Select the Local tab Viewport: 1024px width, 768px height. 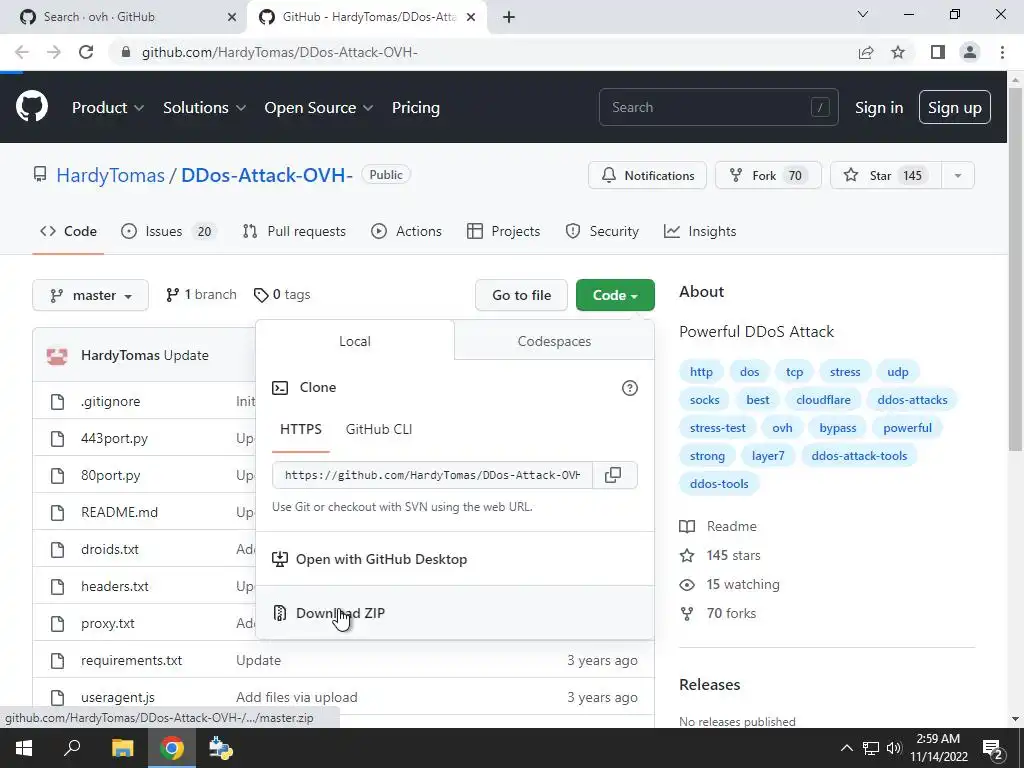point(355,341)
